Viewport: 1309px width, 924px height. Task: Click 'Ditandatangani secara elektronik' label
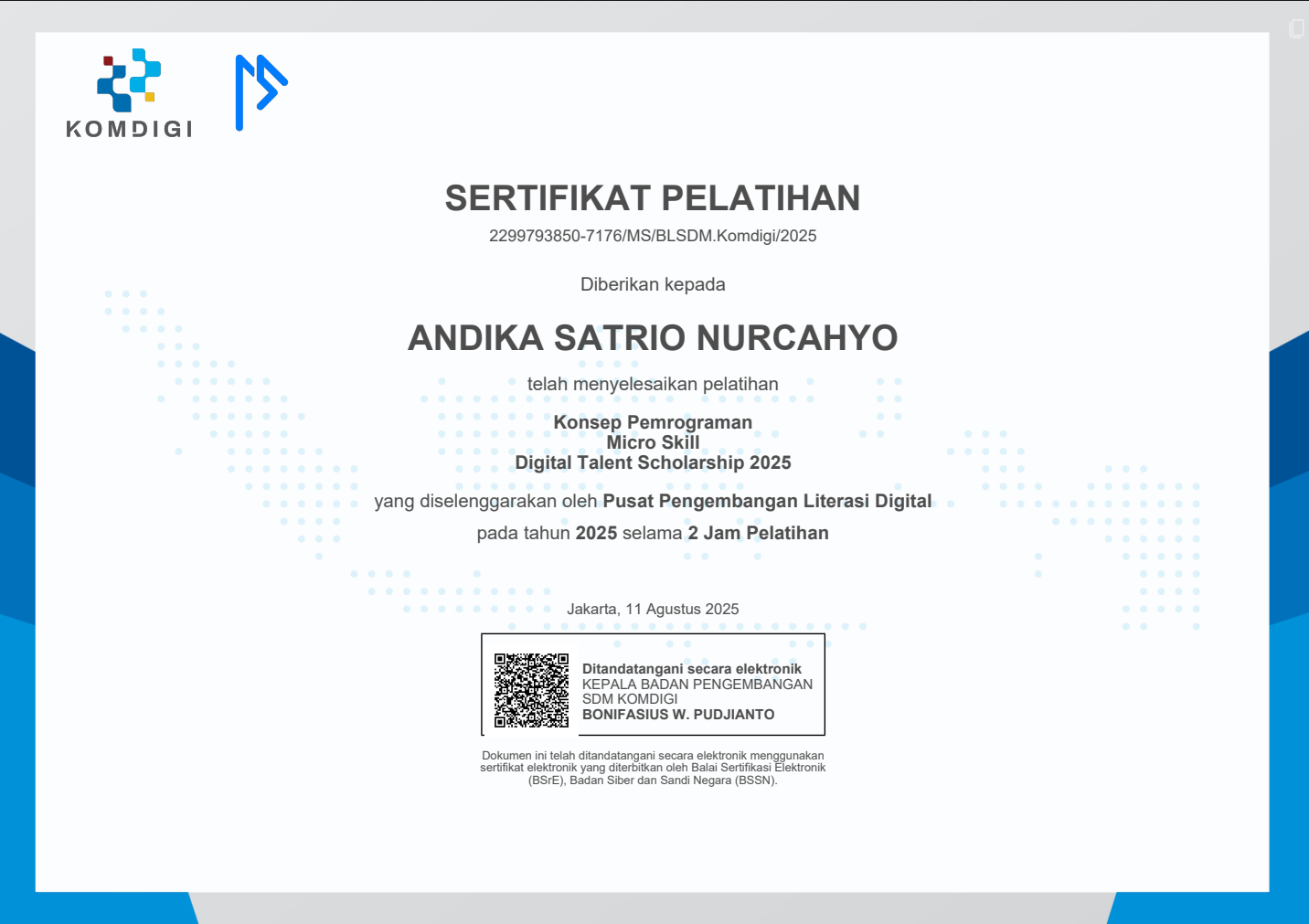(691, 669)
